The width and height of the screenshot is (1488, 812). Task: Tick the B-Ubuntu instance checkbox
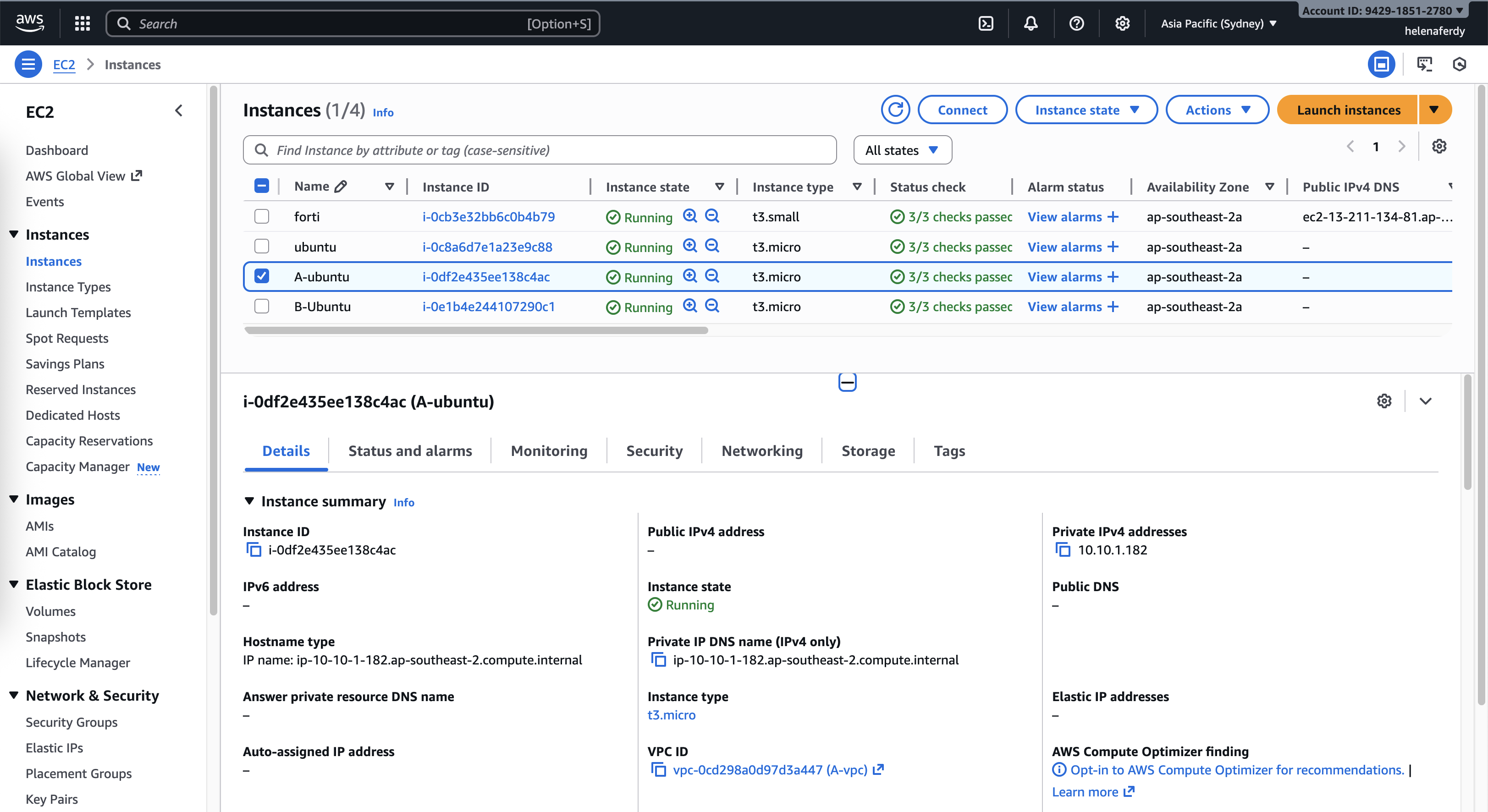[x=262, y=306]
